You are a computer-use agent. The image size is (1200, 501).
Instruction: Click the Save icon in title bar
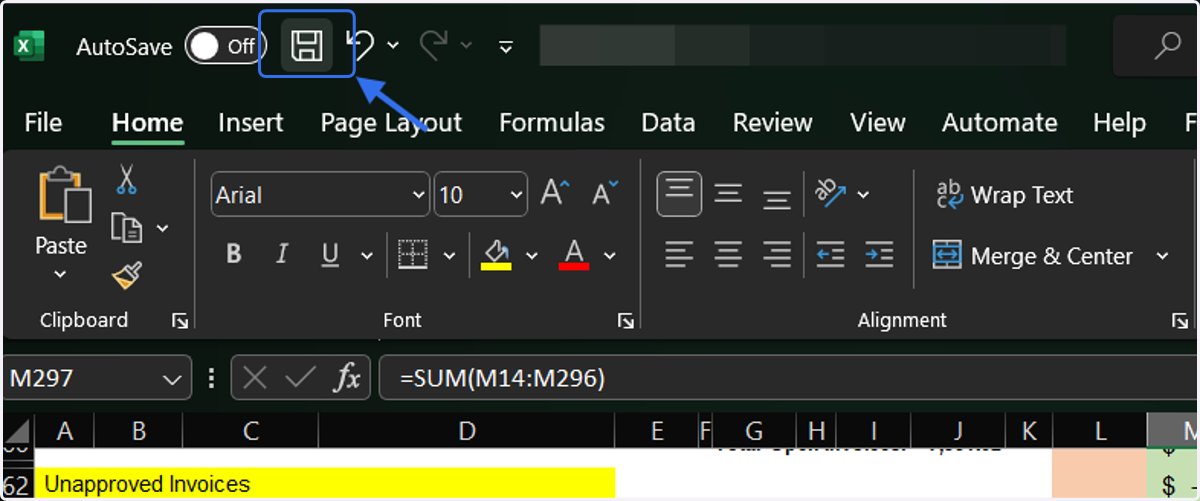point(306,45)
